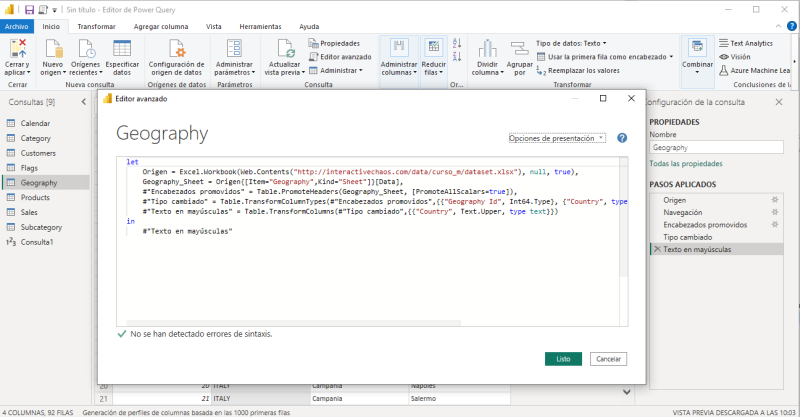The image size is (800, 417).
Task: Click the Cancelar button
Action: (609, 359)
